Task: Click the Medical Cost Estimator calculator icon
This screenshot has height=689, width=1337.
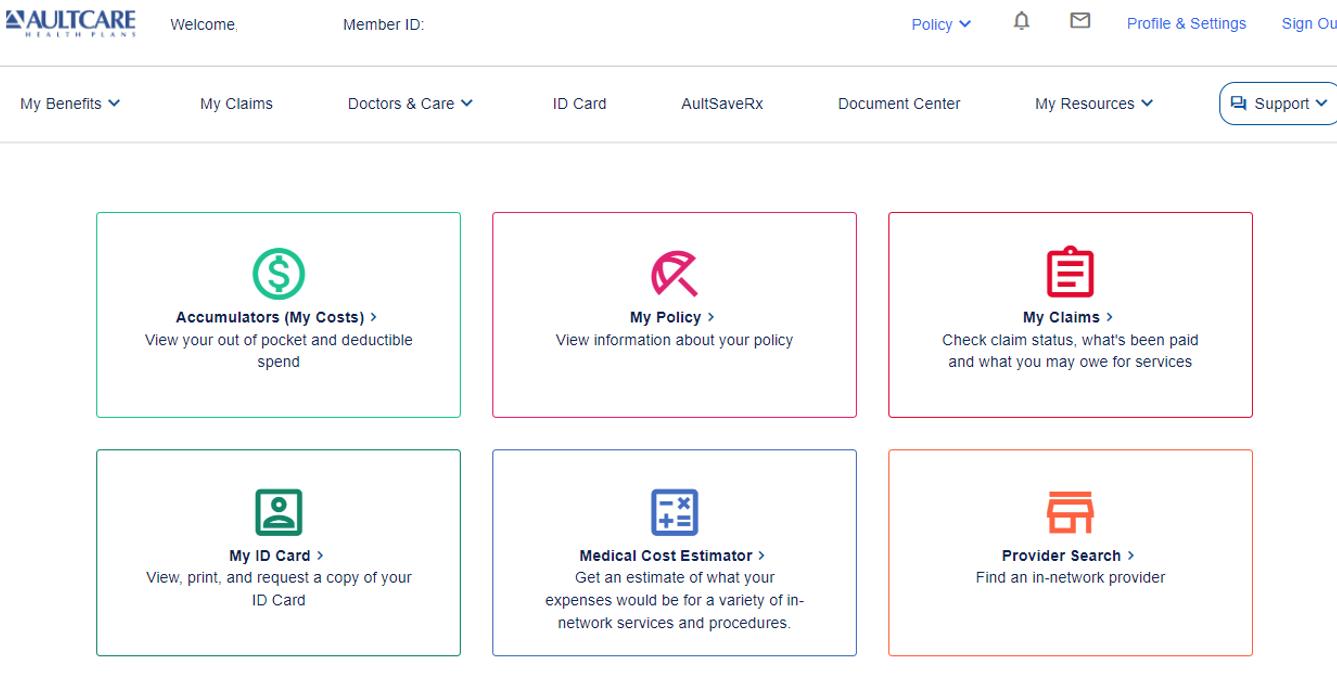Action: point(674,511)
